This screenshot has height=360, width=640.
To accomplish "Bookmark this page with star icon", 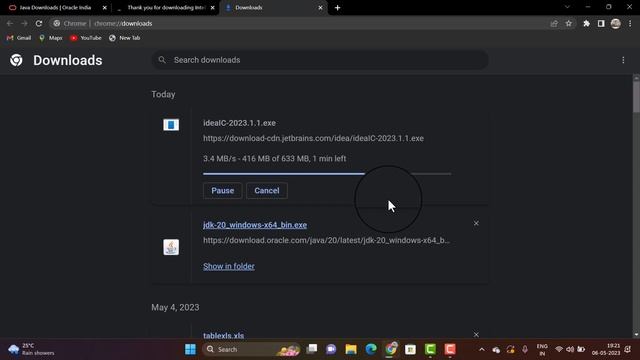I will [x=569, y=24].
